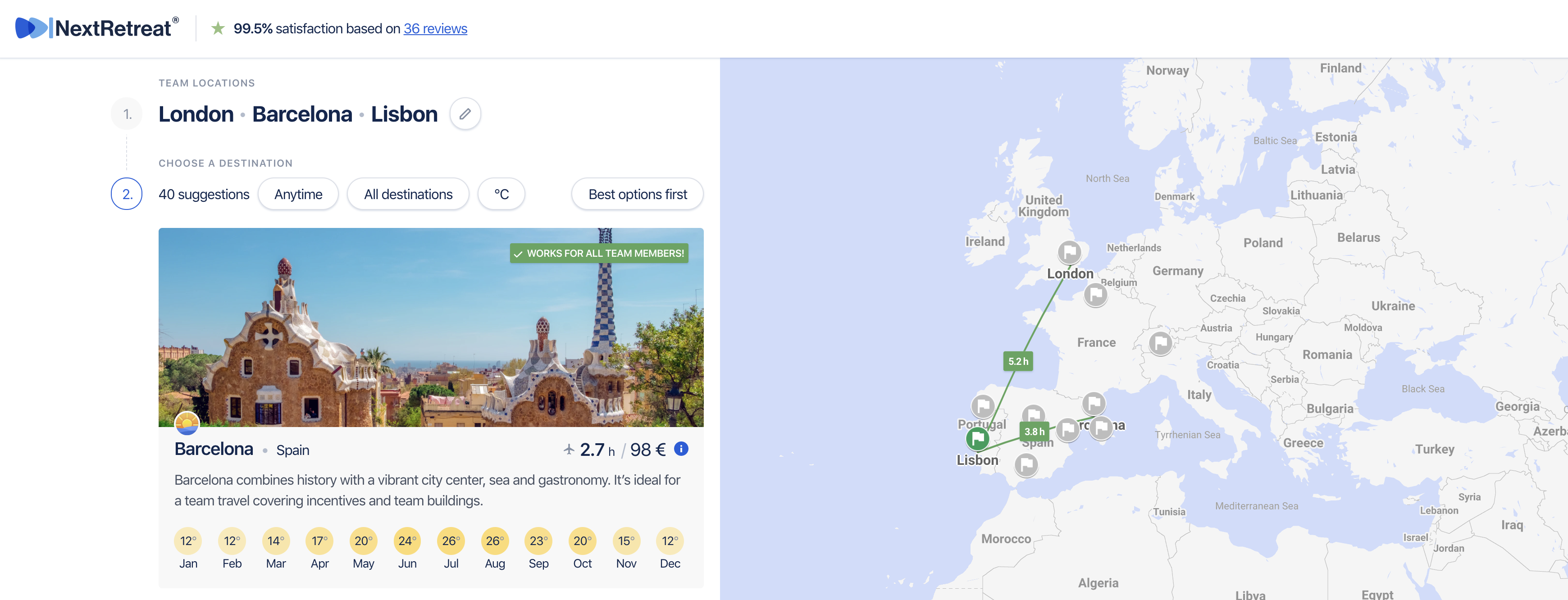Open the Anytime date filter
This screenshot has height=600, width=1568.
coord(298,194)
